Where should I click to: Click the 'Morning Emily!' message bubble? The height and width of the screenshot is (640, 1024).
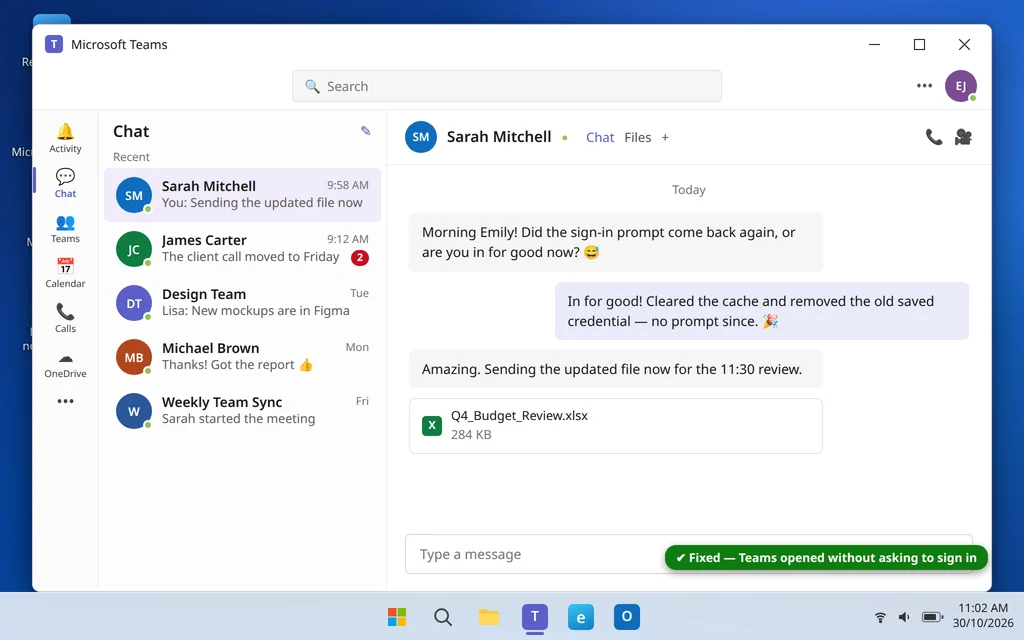[x=616, y=242]
